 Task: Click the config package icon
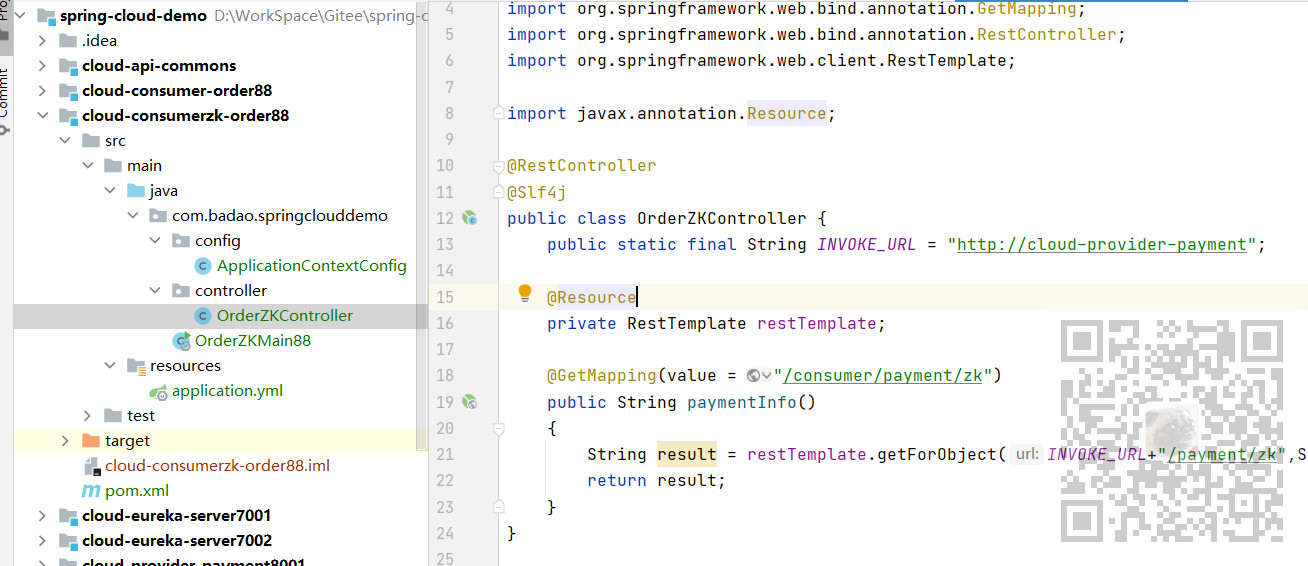[x=181, y=241]
